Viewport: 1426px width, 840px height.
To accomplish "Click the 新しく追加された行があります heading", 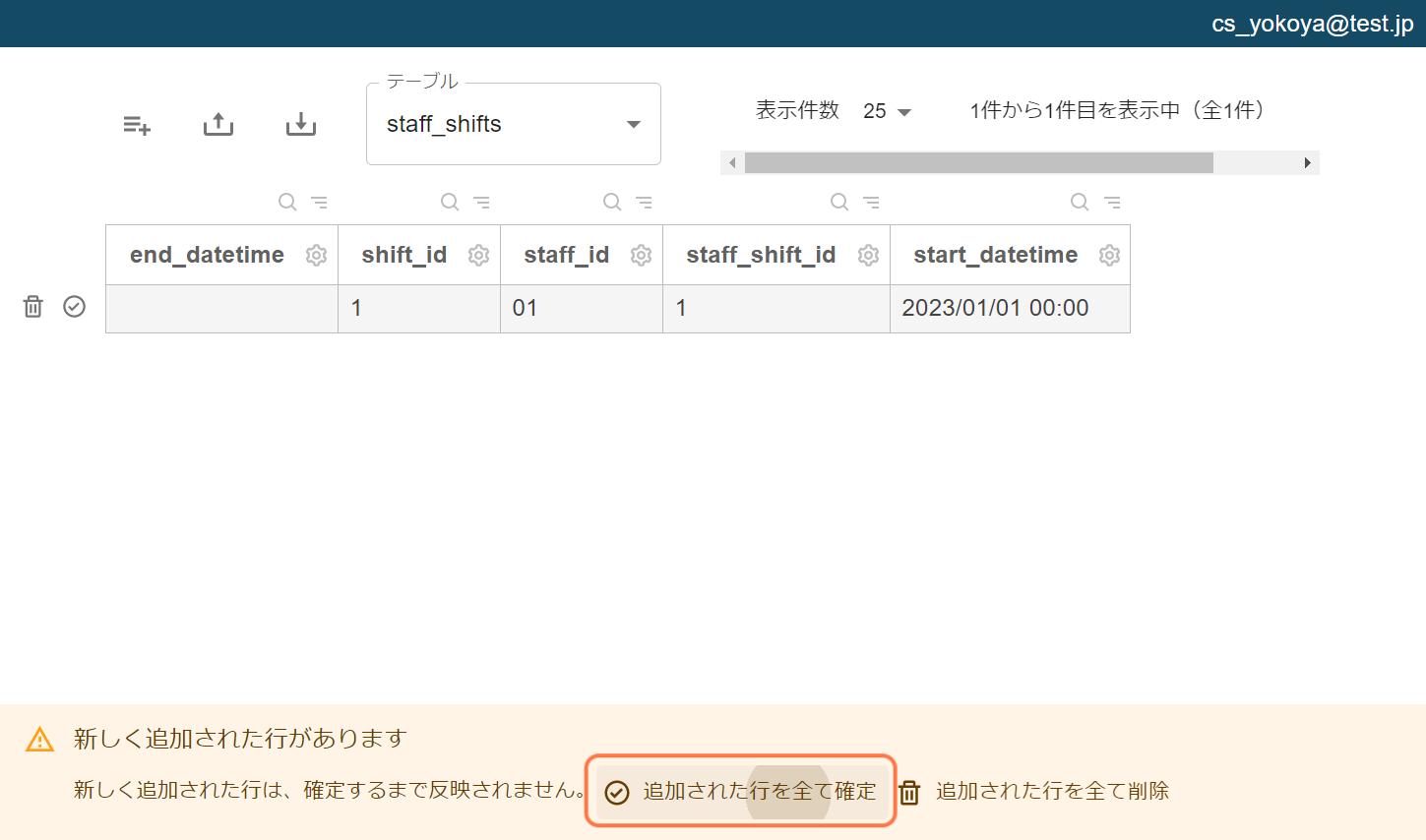I will pyautogui.click(x=240, y=739).
